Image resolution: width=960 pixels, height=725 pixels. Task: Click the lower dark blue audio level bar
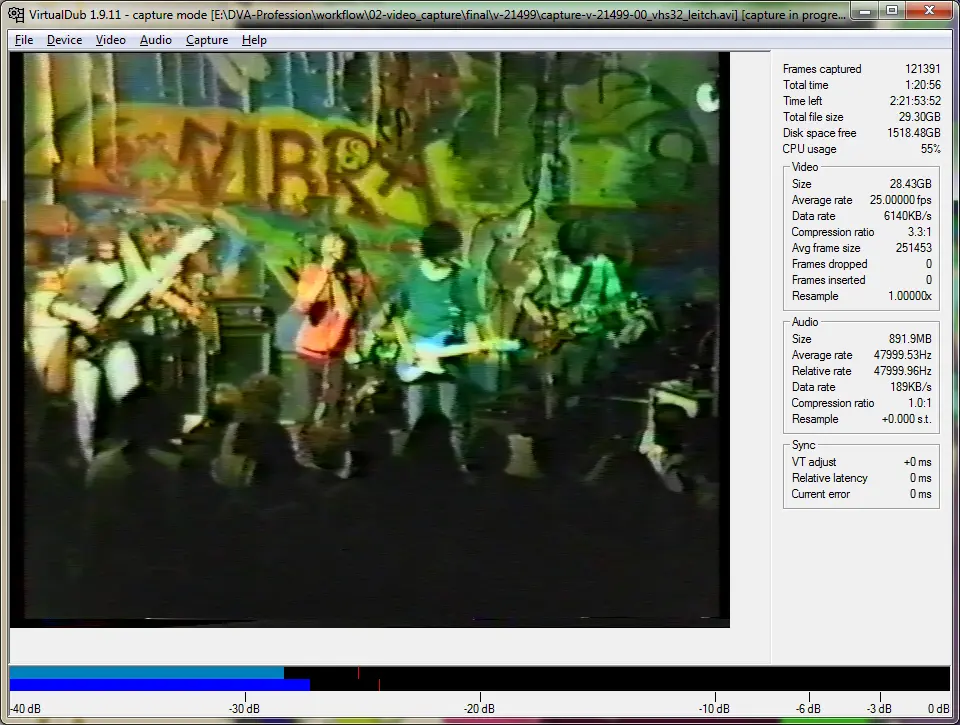tap(159, 685)
